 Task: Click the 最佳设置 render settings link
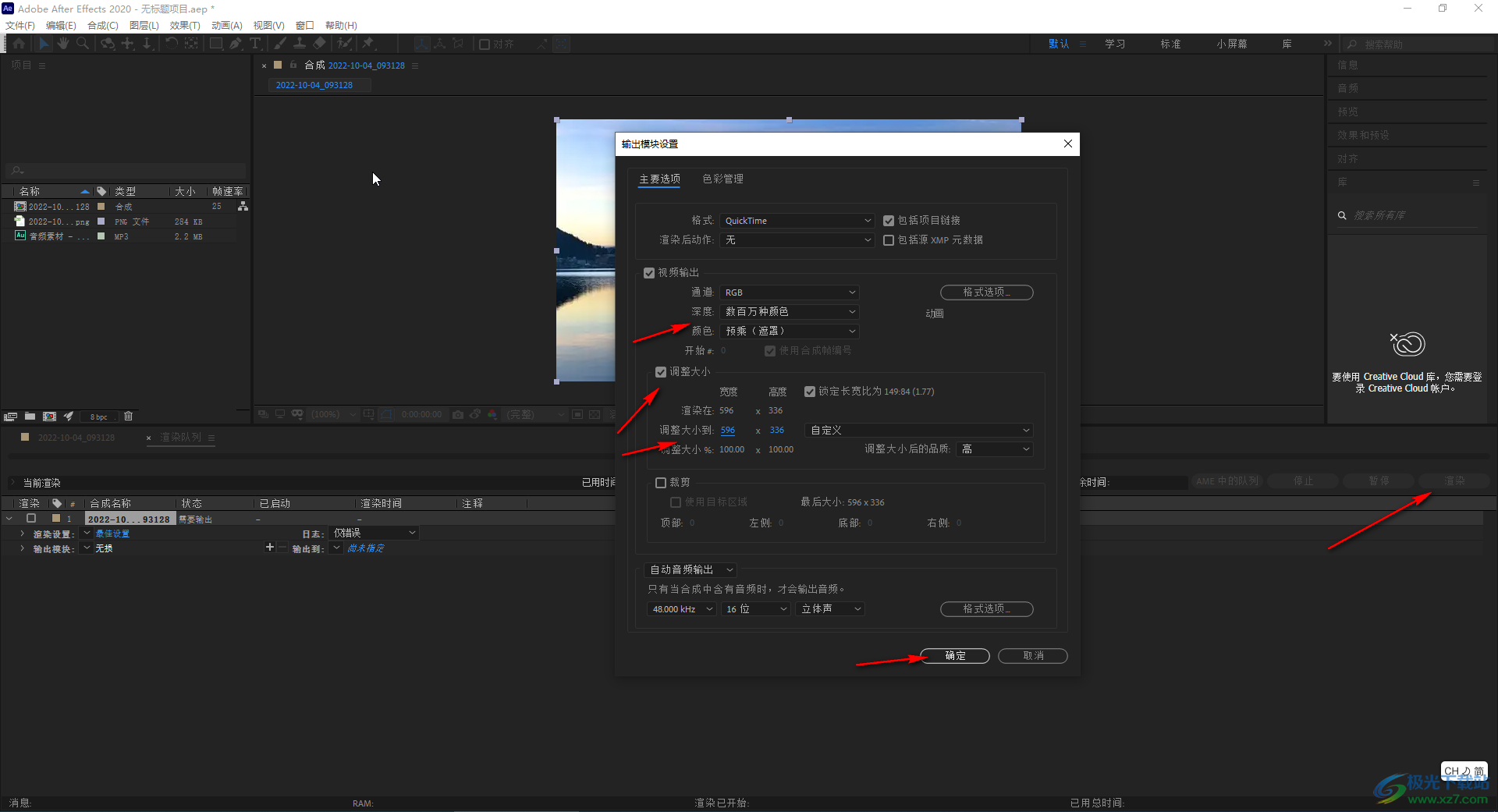pyautogui.click(x=112, y=534)
